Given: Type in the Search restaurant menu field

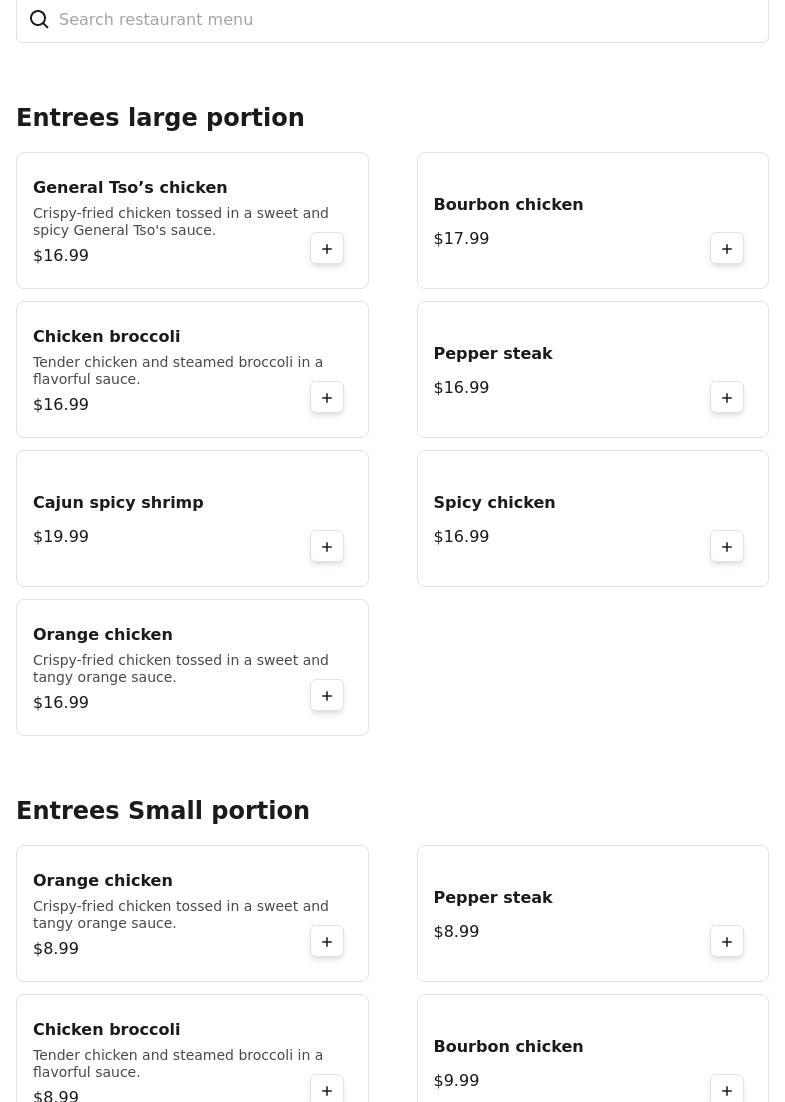Looking at the screenshot, I should pos(400,20).
